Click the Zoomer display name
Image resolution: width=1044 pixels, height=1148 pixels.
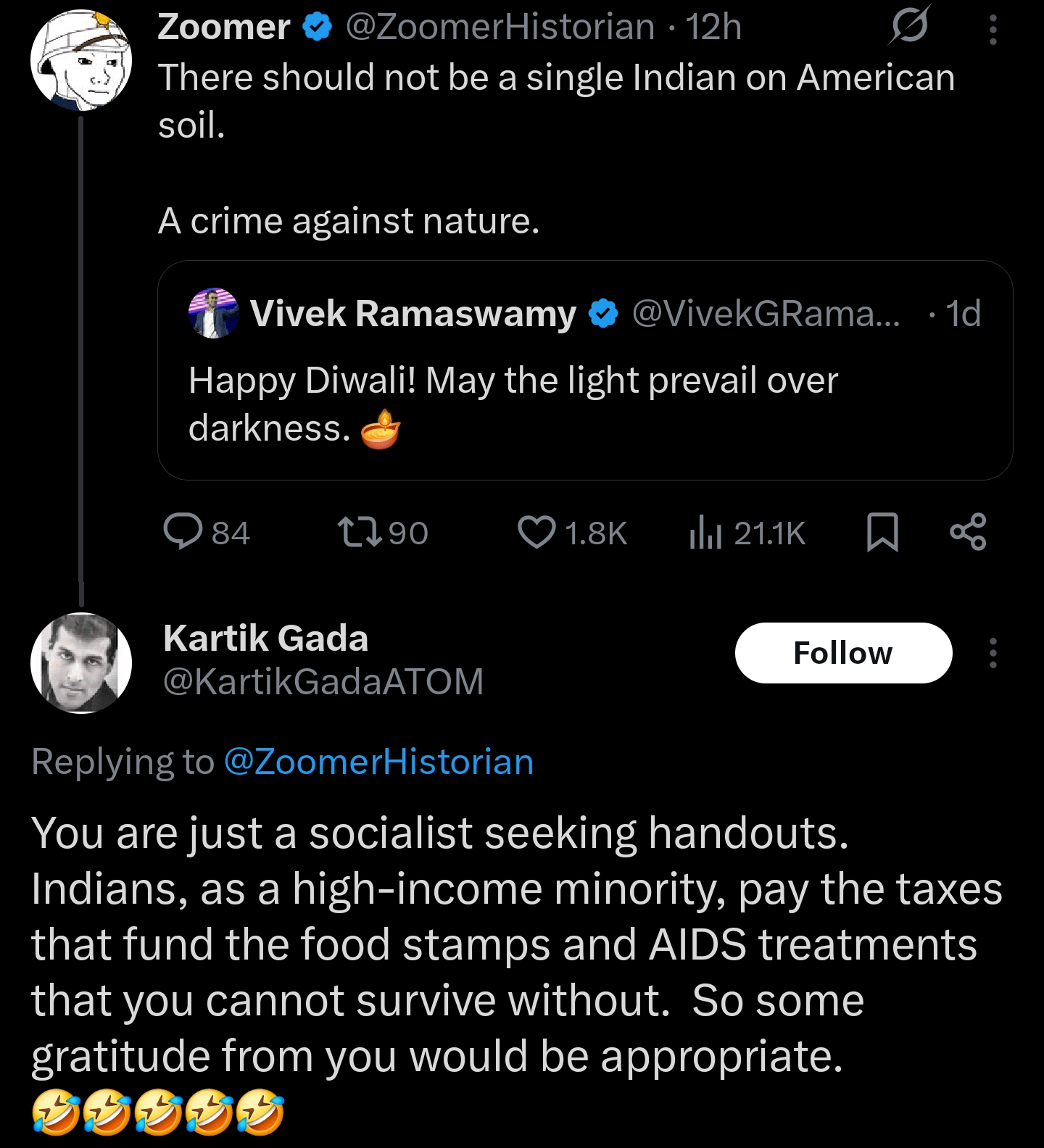223,28
